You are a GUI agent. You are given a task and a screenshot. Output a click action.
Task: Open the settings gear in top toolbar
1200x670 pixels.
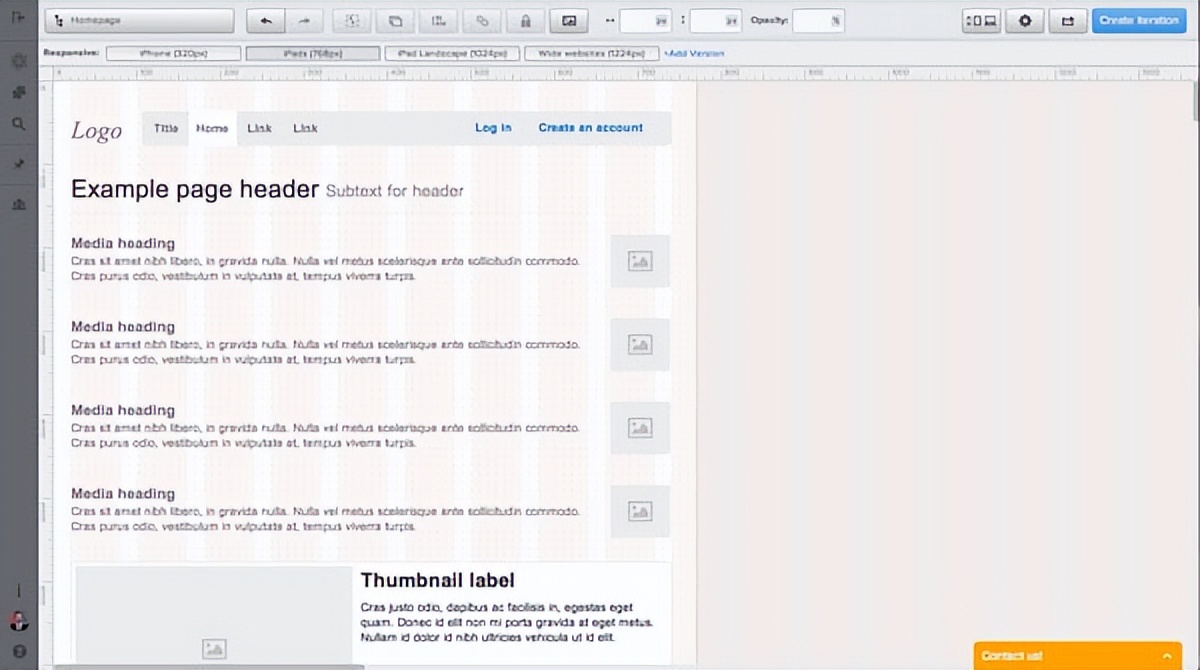tap(1024, 20)
